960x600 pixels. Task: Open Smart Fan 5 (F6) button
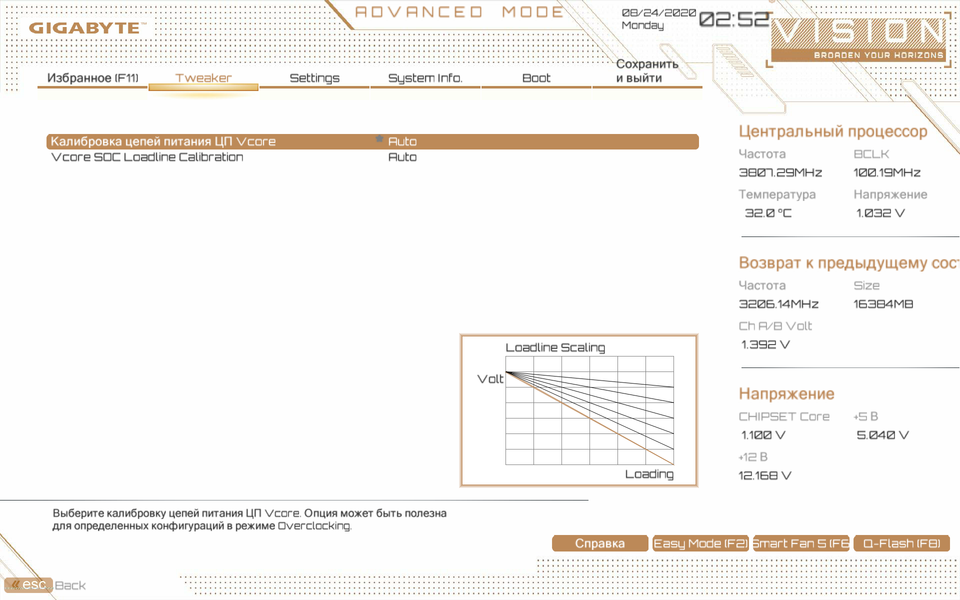801,544
